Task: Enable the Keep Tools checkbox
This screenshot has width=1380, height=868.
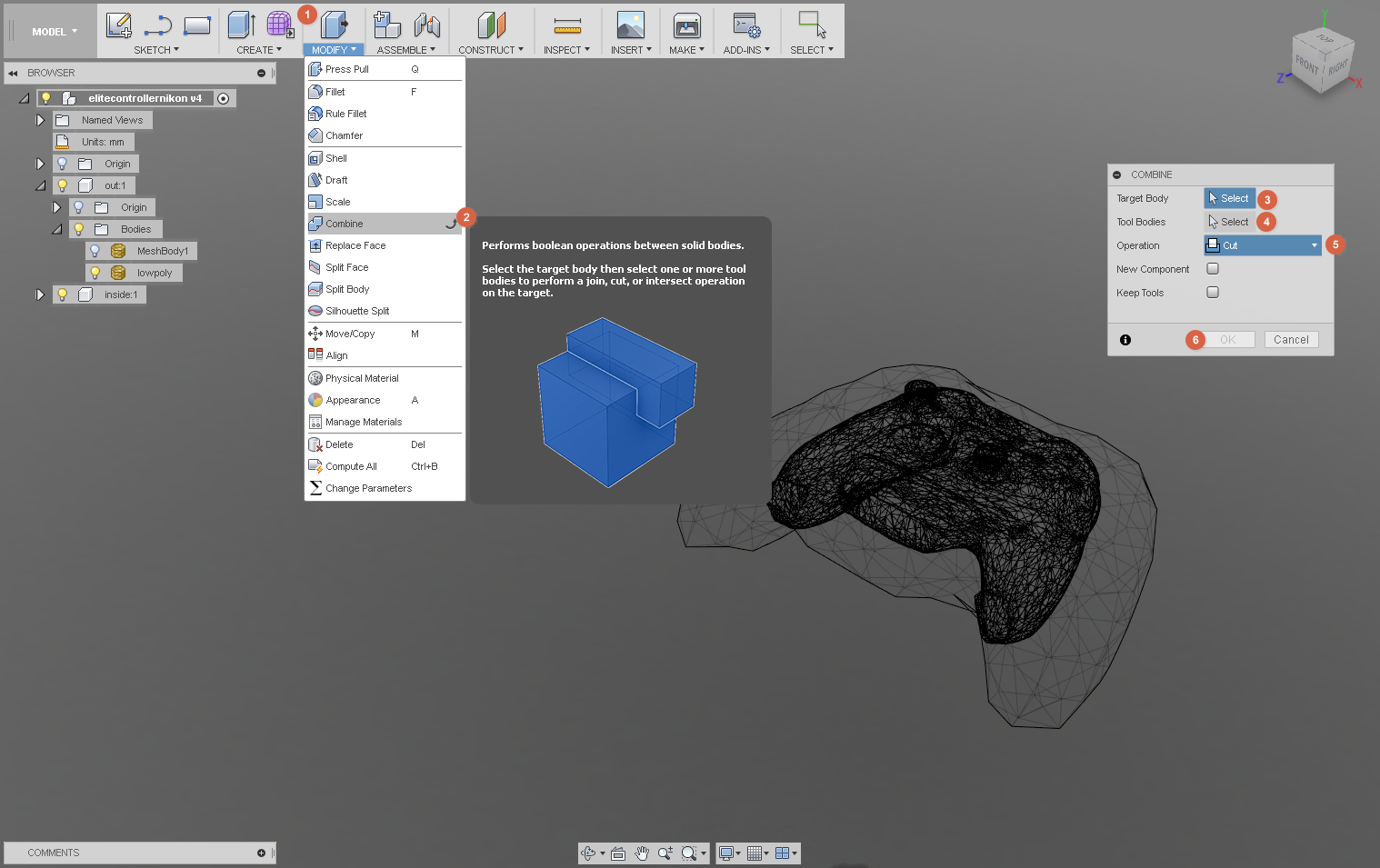Action: click(x=1213, y=293)
